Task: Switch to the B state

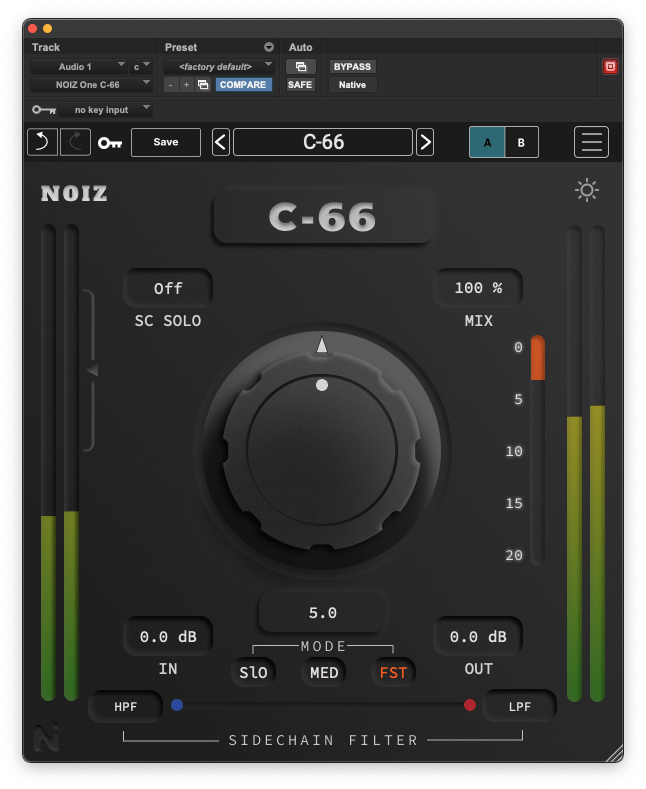Action: 521,143
